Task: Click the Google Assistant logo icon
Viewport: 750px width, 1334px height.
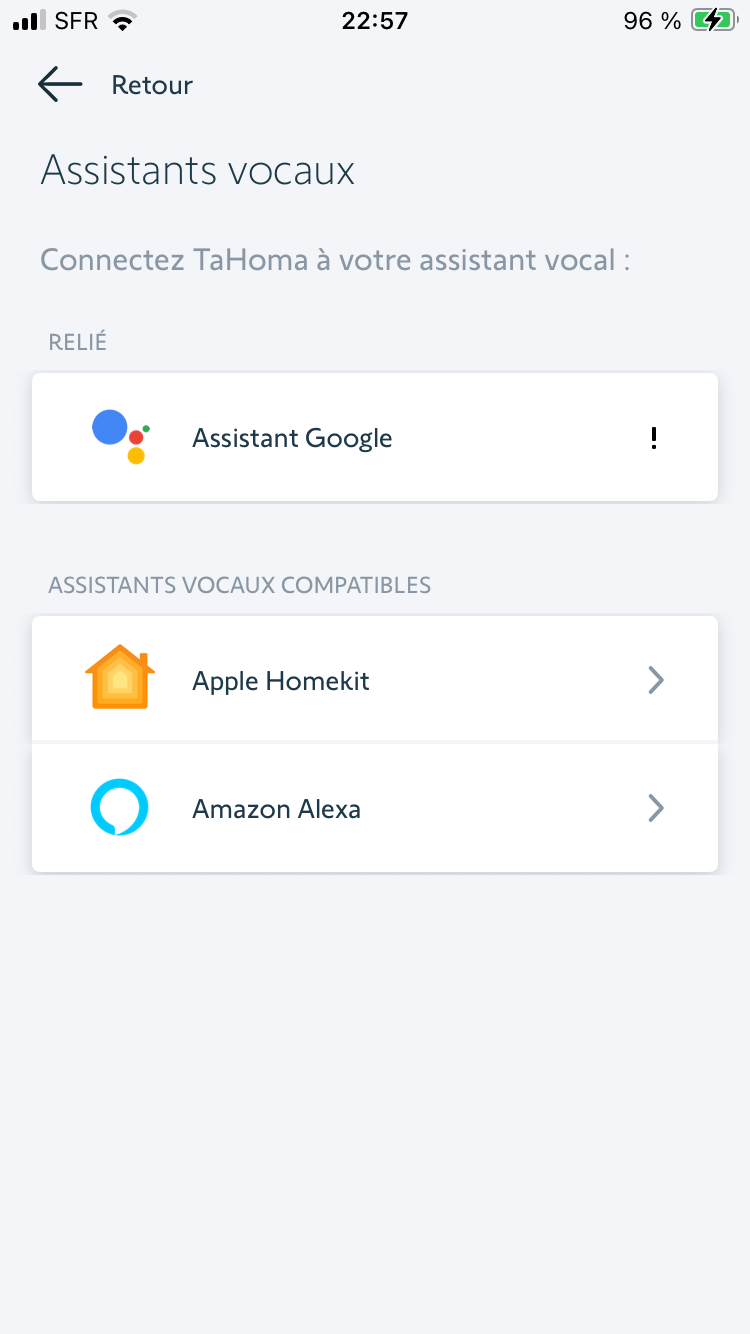Action: 120,437
